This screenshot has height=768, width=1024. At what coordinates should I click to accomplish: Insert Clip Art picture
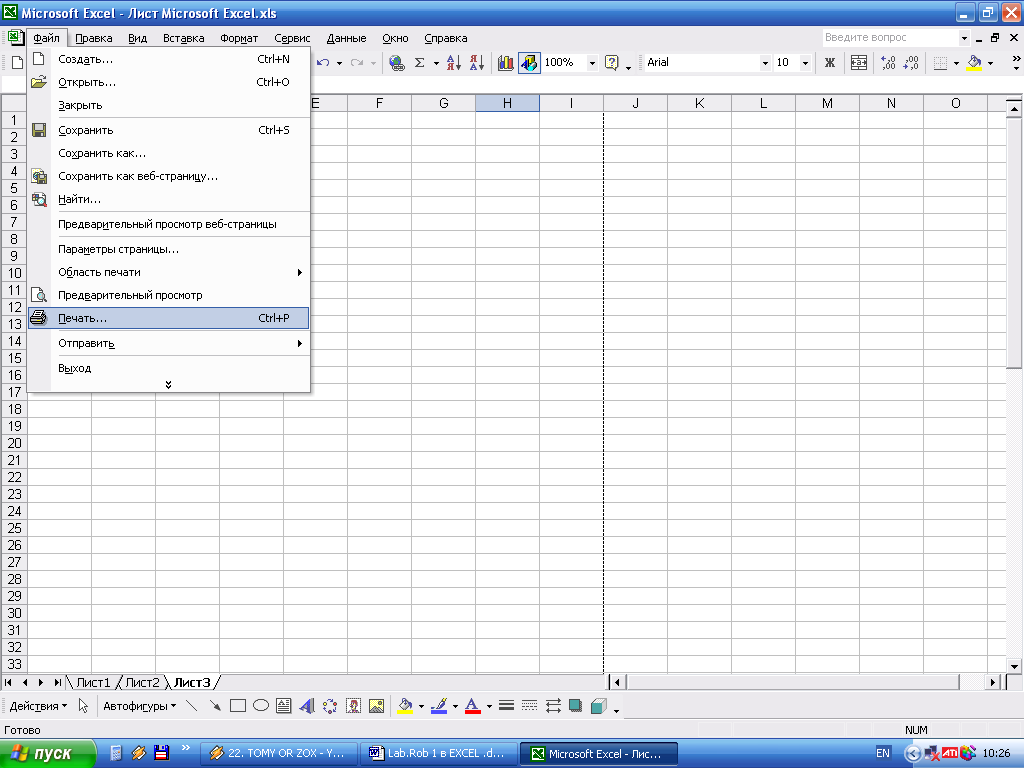click(x=353, y=705)
